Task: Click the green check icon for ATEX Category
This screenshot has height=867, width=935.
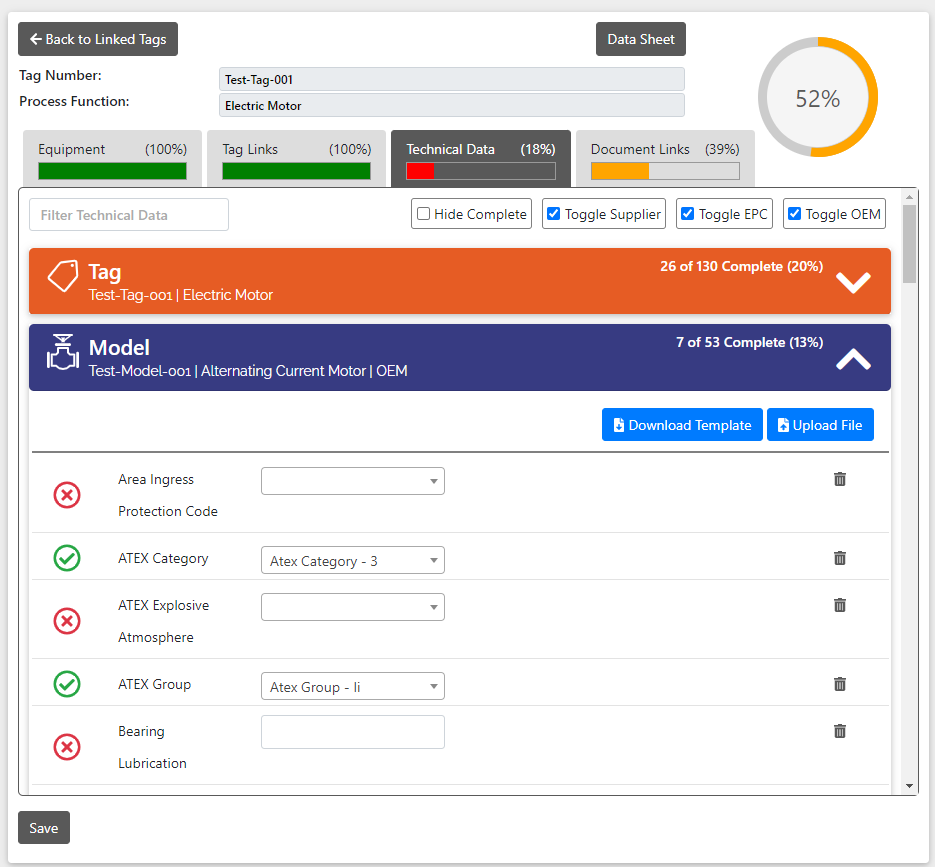Action: pyautogui.click(x=67, y=558)
